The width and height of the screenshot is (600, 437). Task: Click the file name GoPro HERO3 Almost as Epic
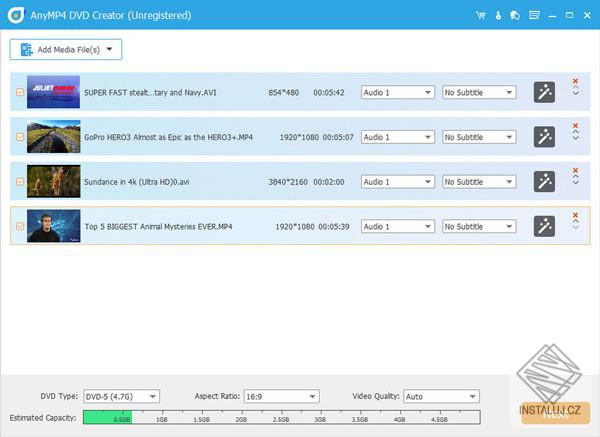pos(168,137)
